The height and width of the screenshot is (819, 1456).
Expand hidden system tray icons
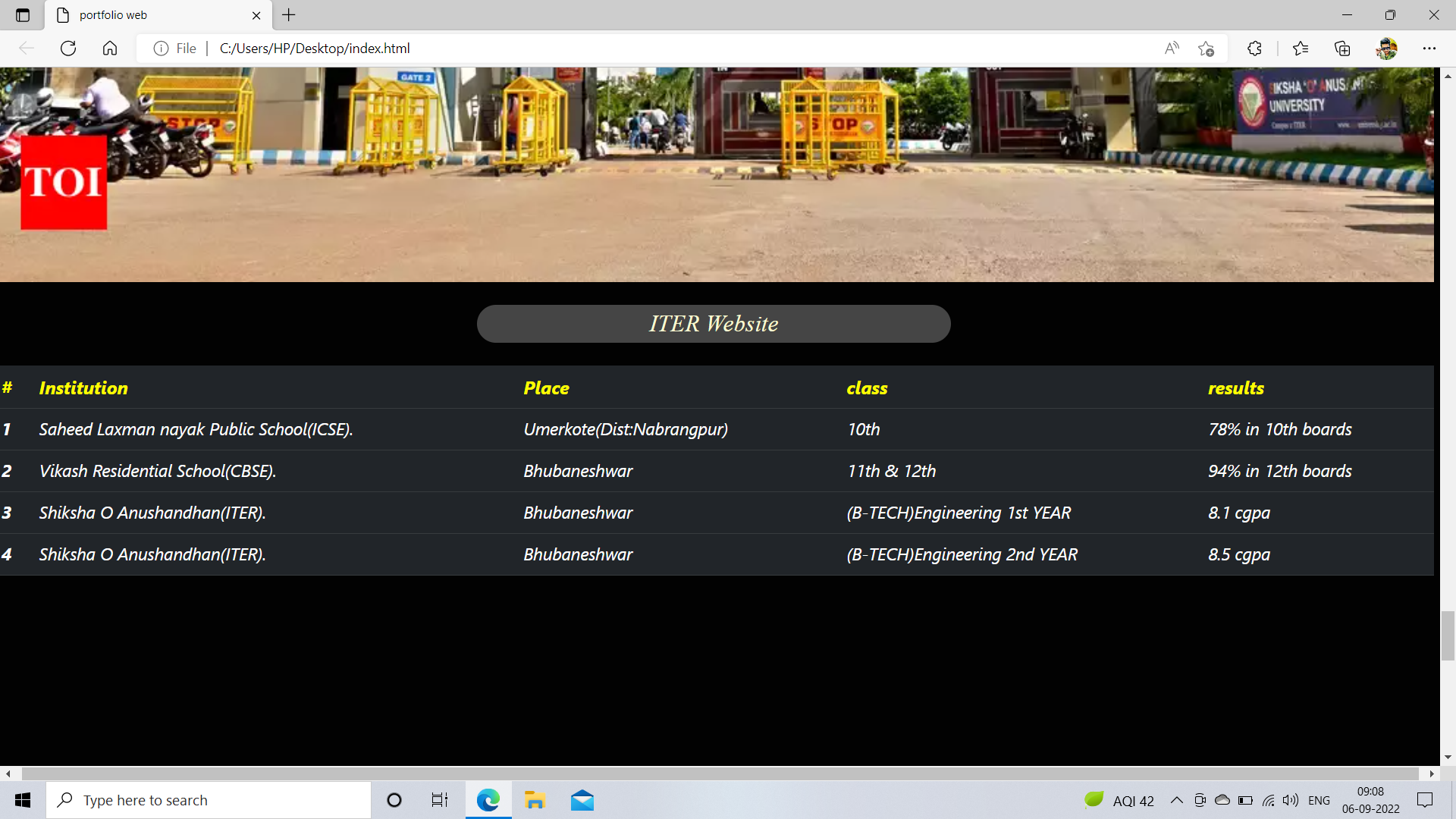click(1176, 799)
